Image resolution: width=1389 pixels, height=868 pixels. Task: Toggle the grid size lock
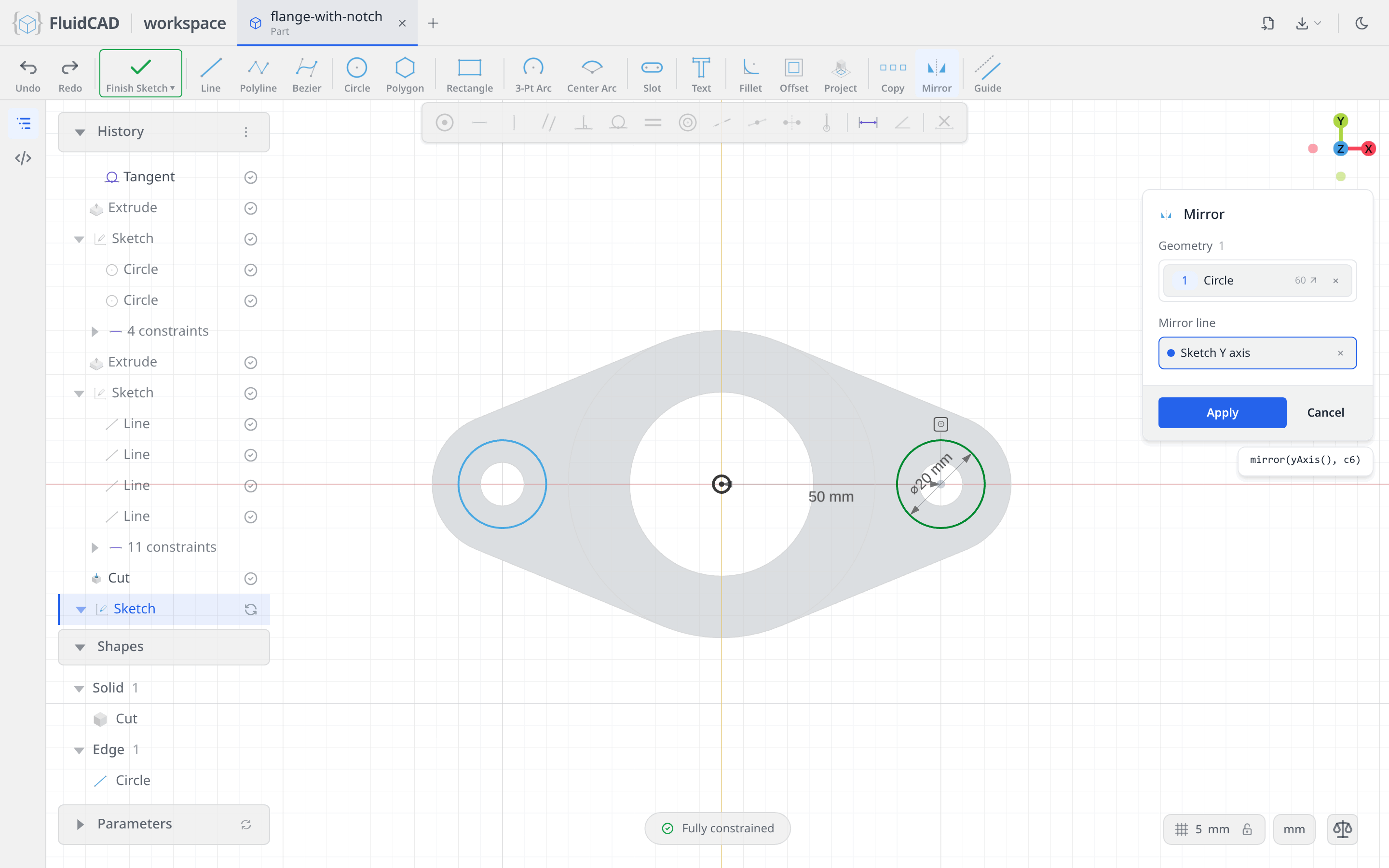point(1247,829)
